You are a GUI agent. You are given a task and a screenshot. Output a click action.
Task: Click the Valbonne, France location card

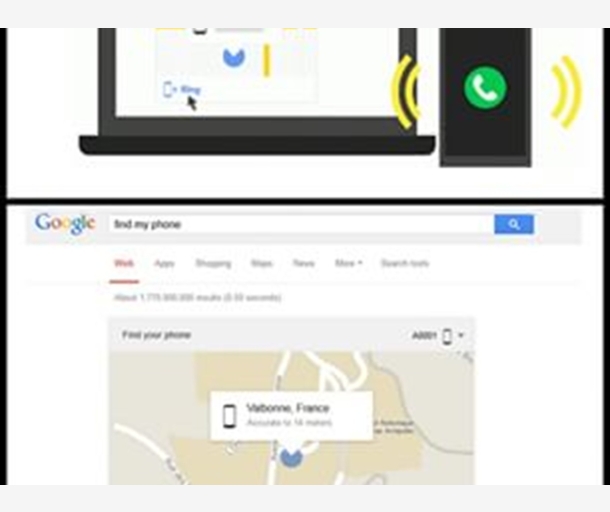291,416
